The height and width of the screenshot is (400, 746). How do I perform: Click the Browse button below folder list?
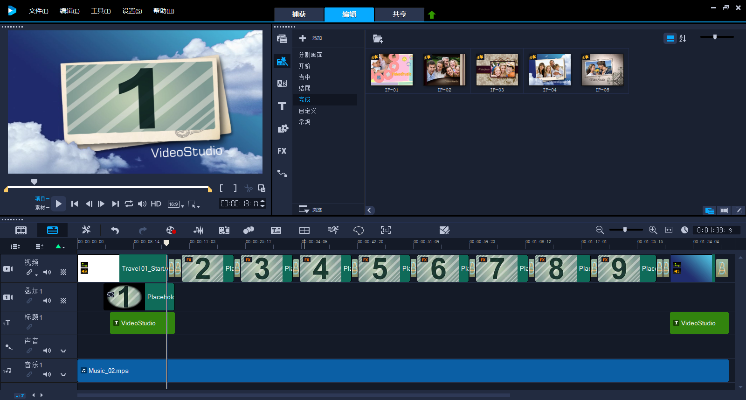(310, 209)
